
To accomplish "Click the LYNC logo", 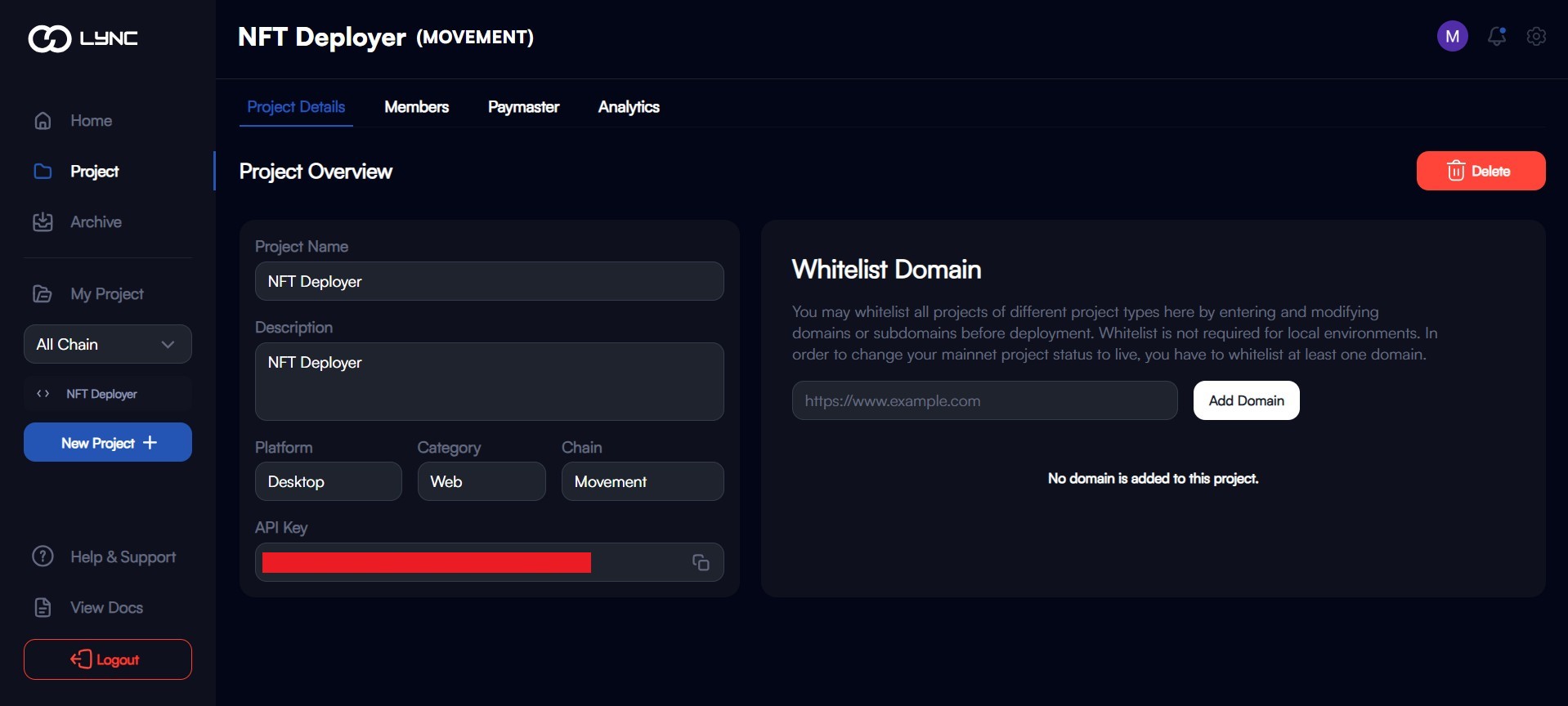I will point(83,38).
